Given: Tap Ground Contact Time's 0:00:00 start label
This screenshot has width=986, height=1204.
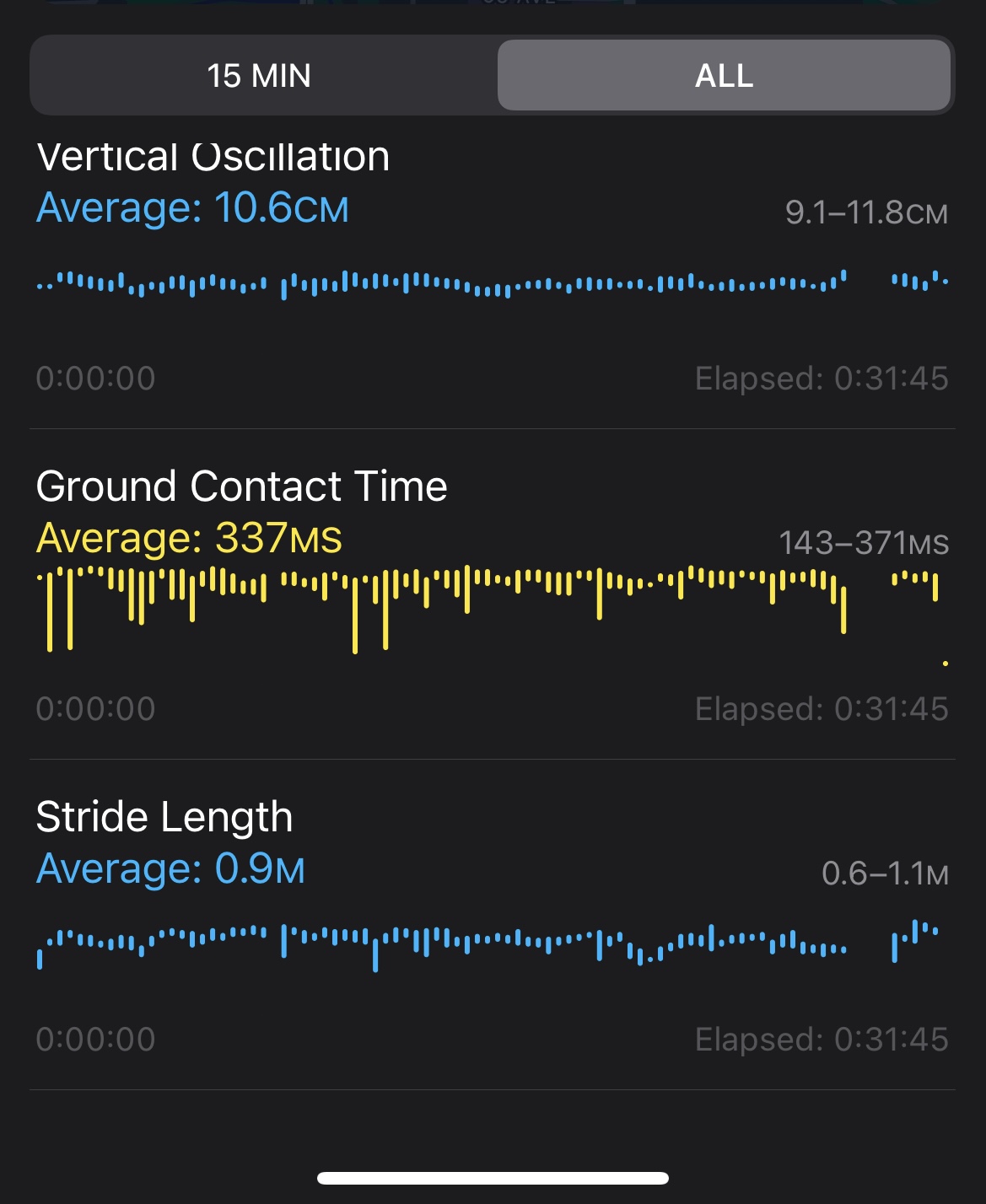Looking at the screenshot, I should pyautogui.click(x=96, y=709).
